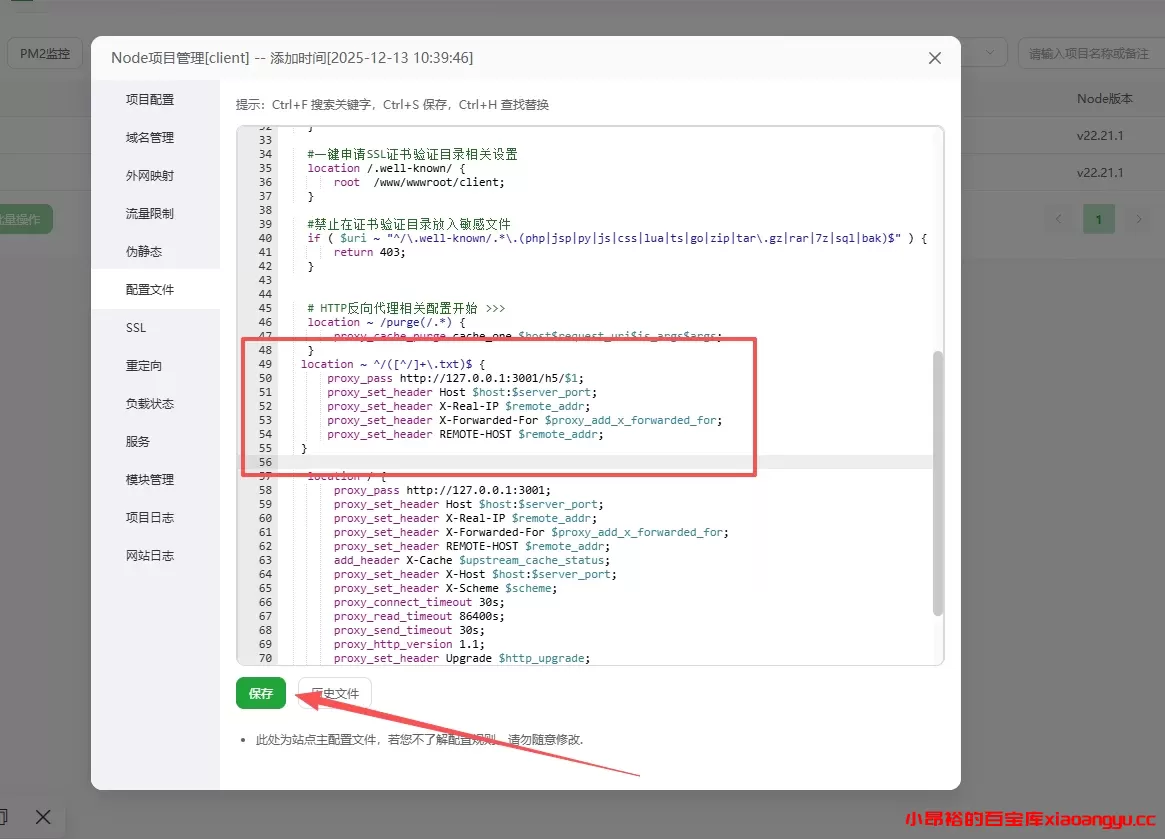Select page 1 in the pagination
1165x839 pixels.
[1098, 217]
